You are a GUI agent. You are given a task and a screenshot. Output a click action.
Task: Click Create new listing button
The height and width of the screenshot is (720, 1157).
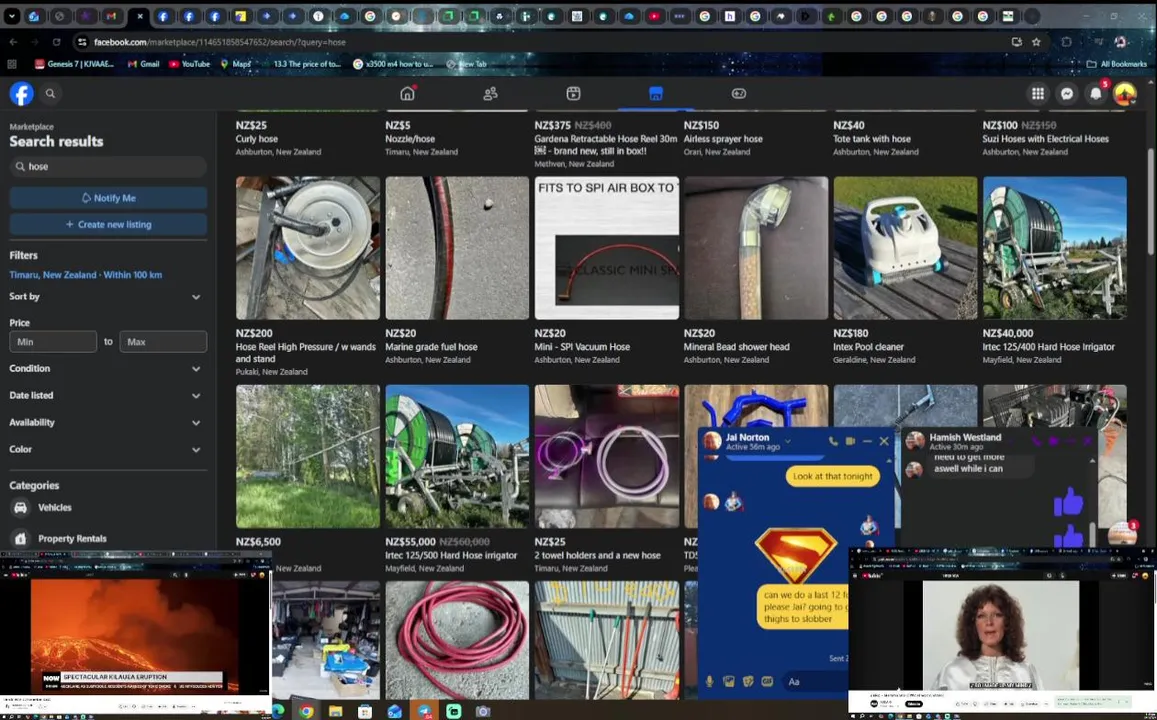tap(108, 224)
